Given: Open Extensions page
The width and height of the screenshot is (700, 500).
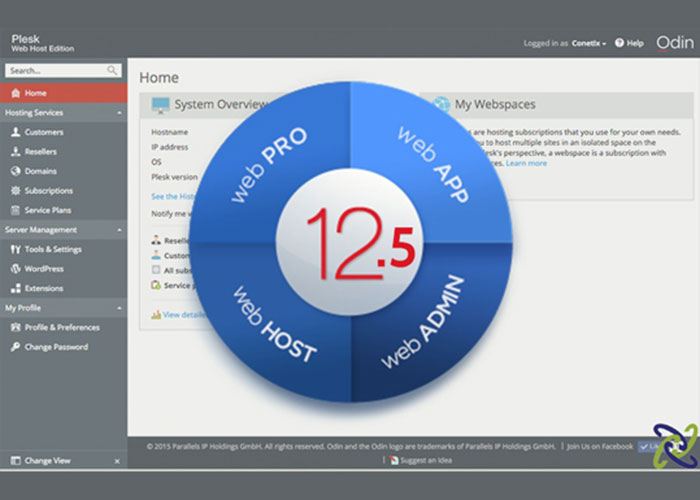Looking at the screenshot, I should [44, 288].
